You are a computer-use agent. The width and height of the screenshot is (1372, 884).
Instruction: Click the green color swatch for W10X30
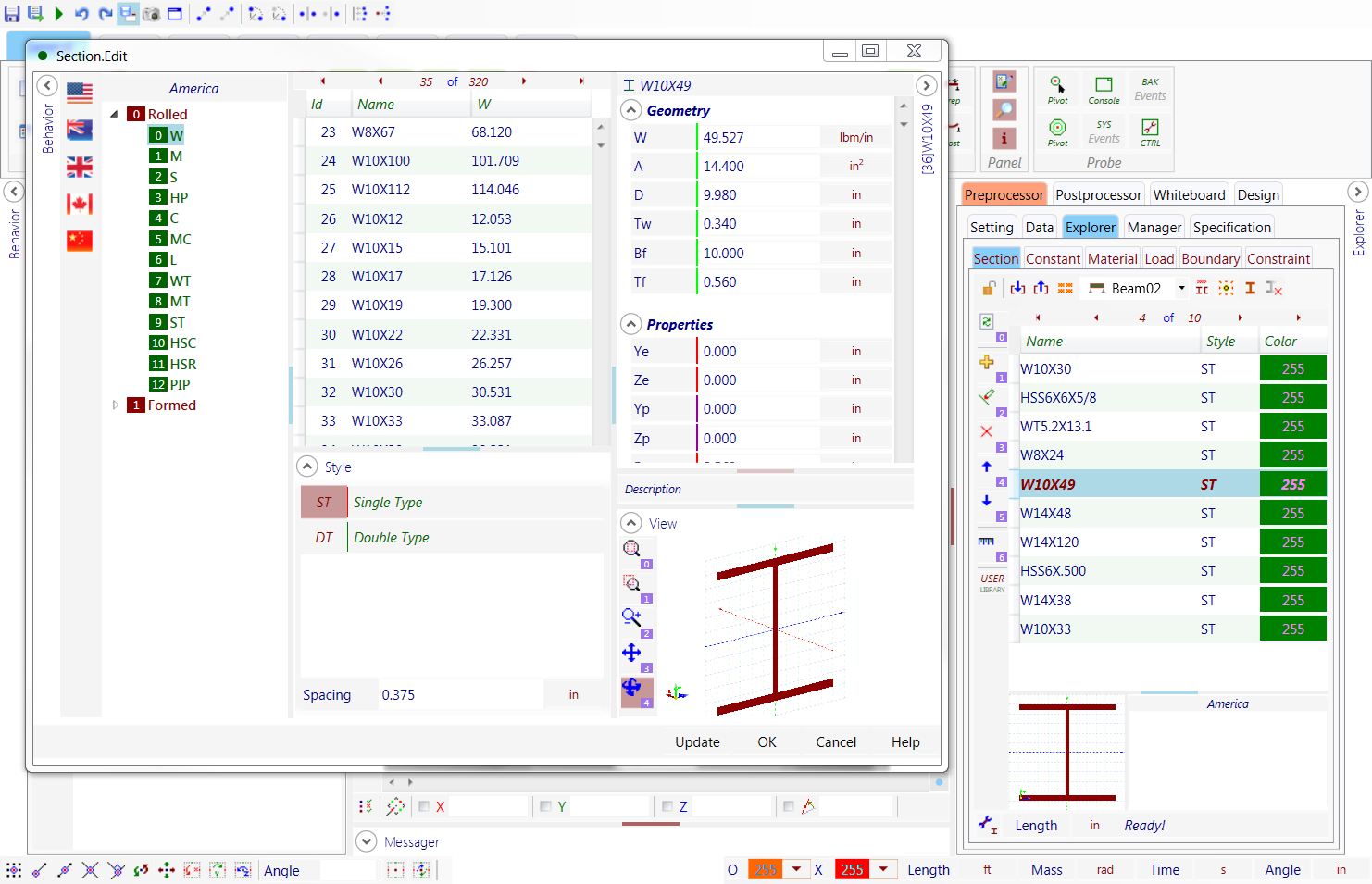point(1292,368)
